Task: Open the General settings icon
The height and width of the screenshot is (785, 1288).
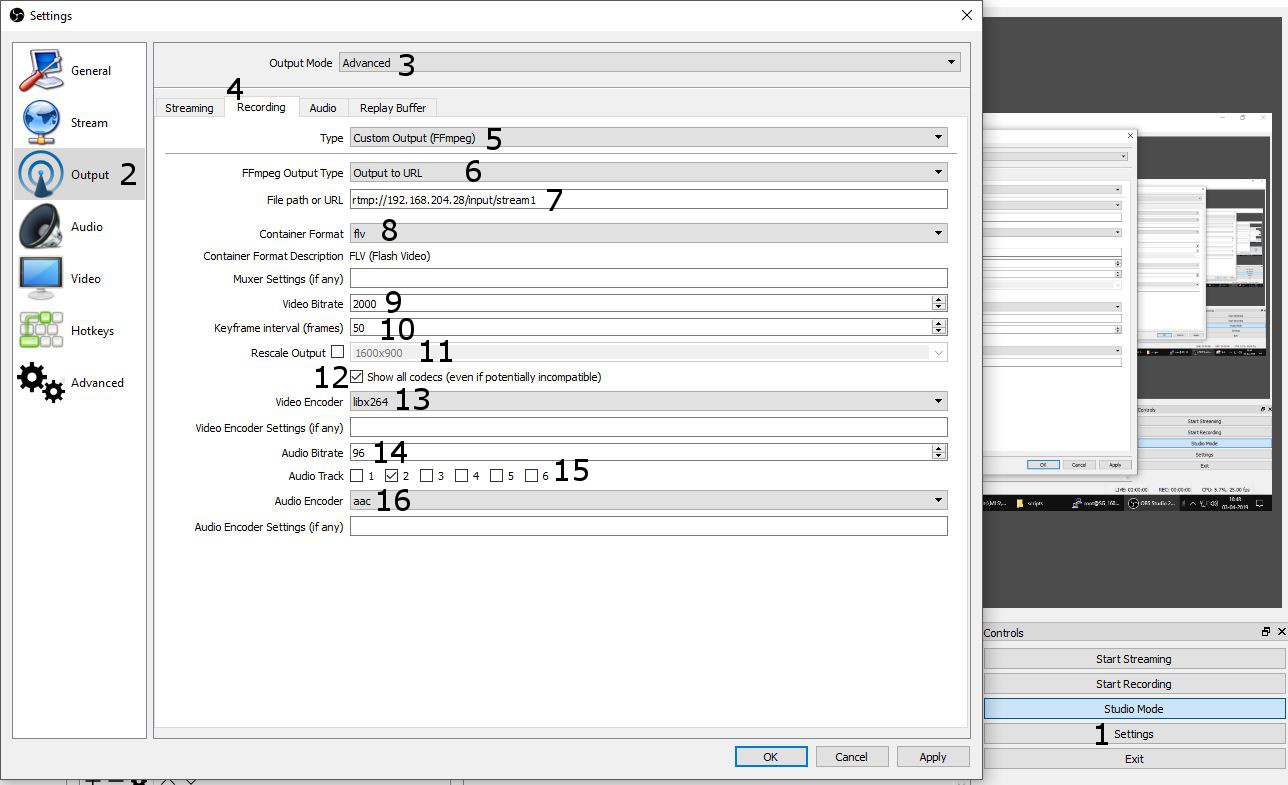Action: [x=41, y=71]
